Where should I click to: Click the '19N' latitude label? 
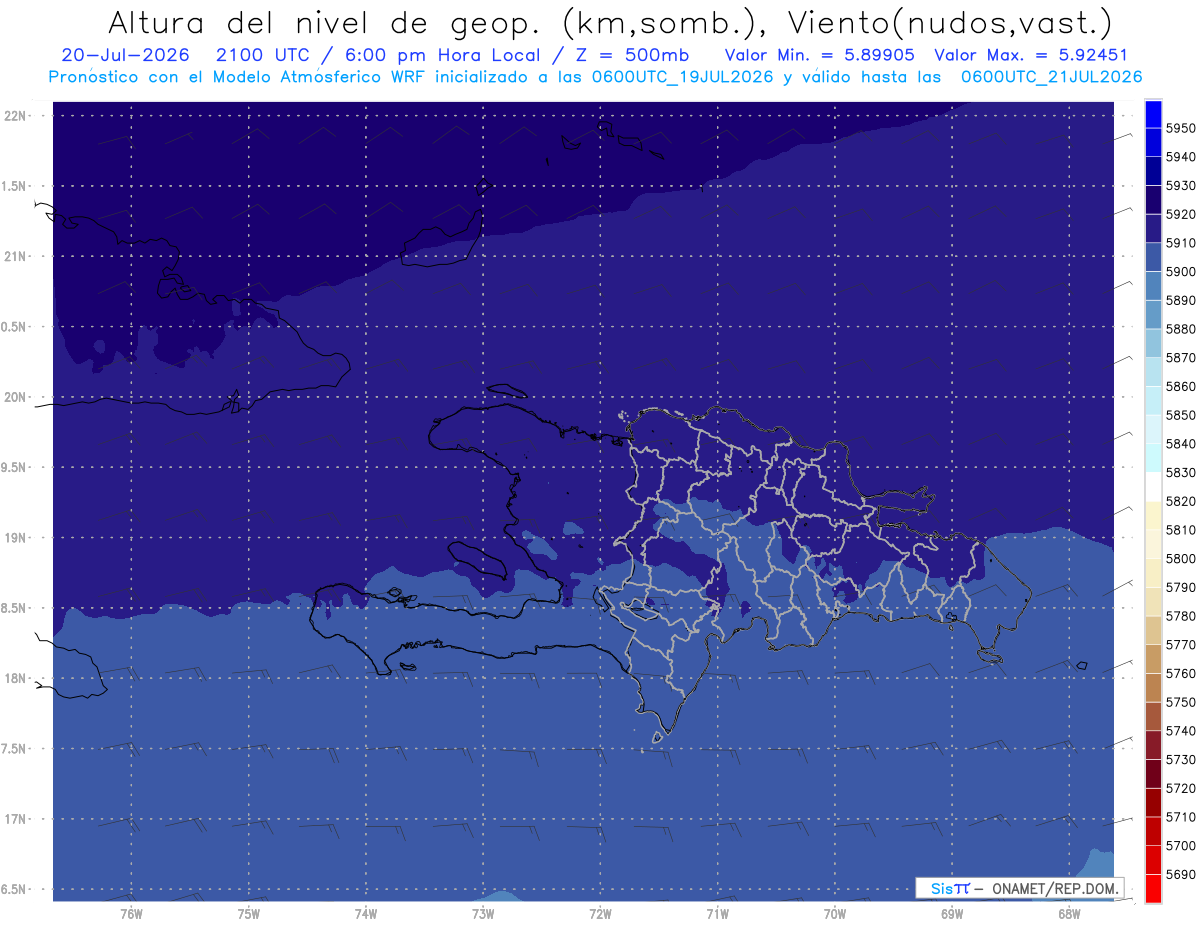click(x=17, y=538)
